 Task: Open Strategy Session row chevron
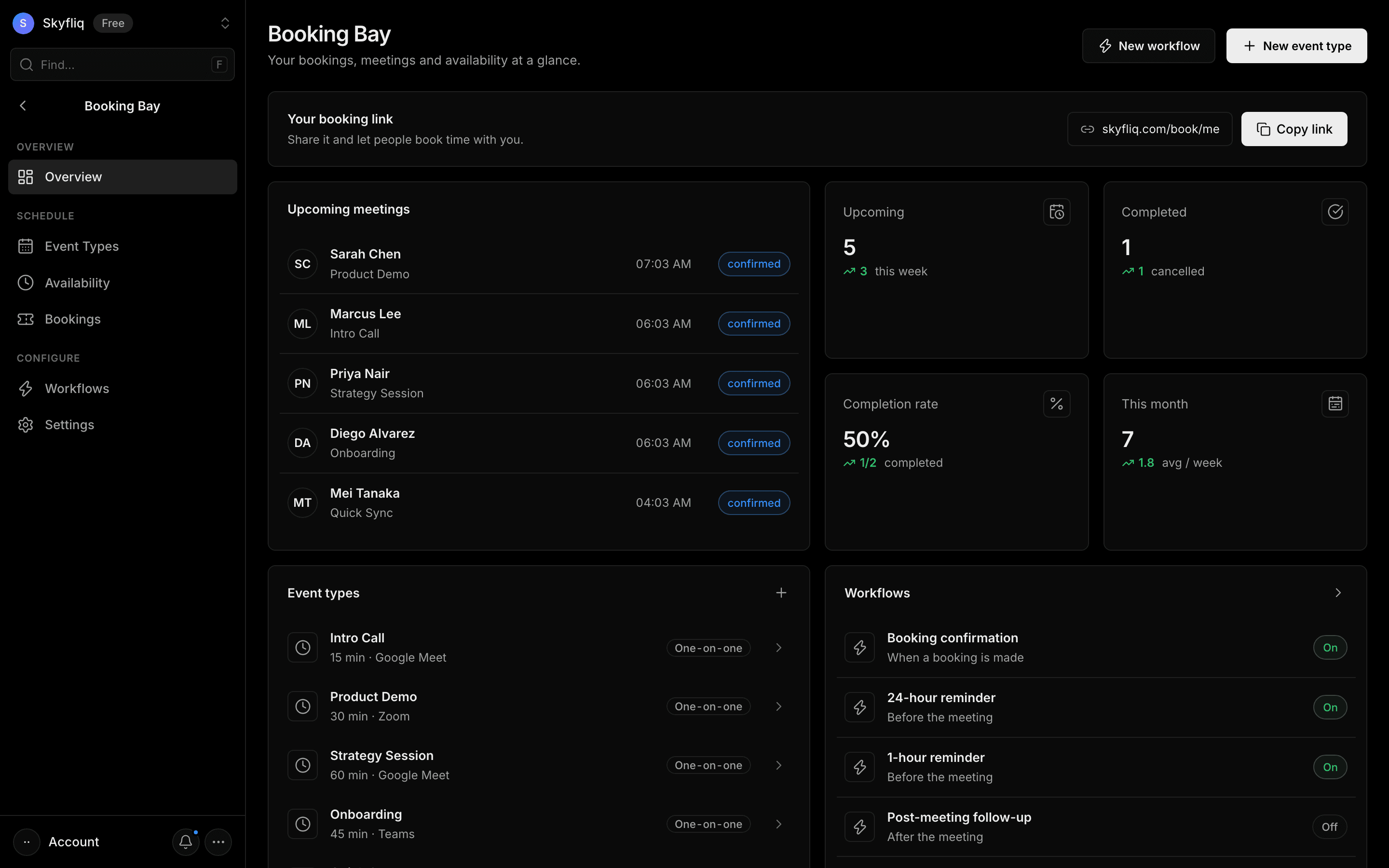tap(778, 765)
